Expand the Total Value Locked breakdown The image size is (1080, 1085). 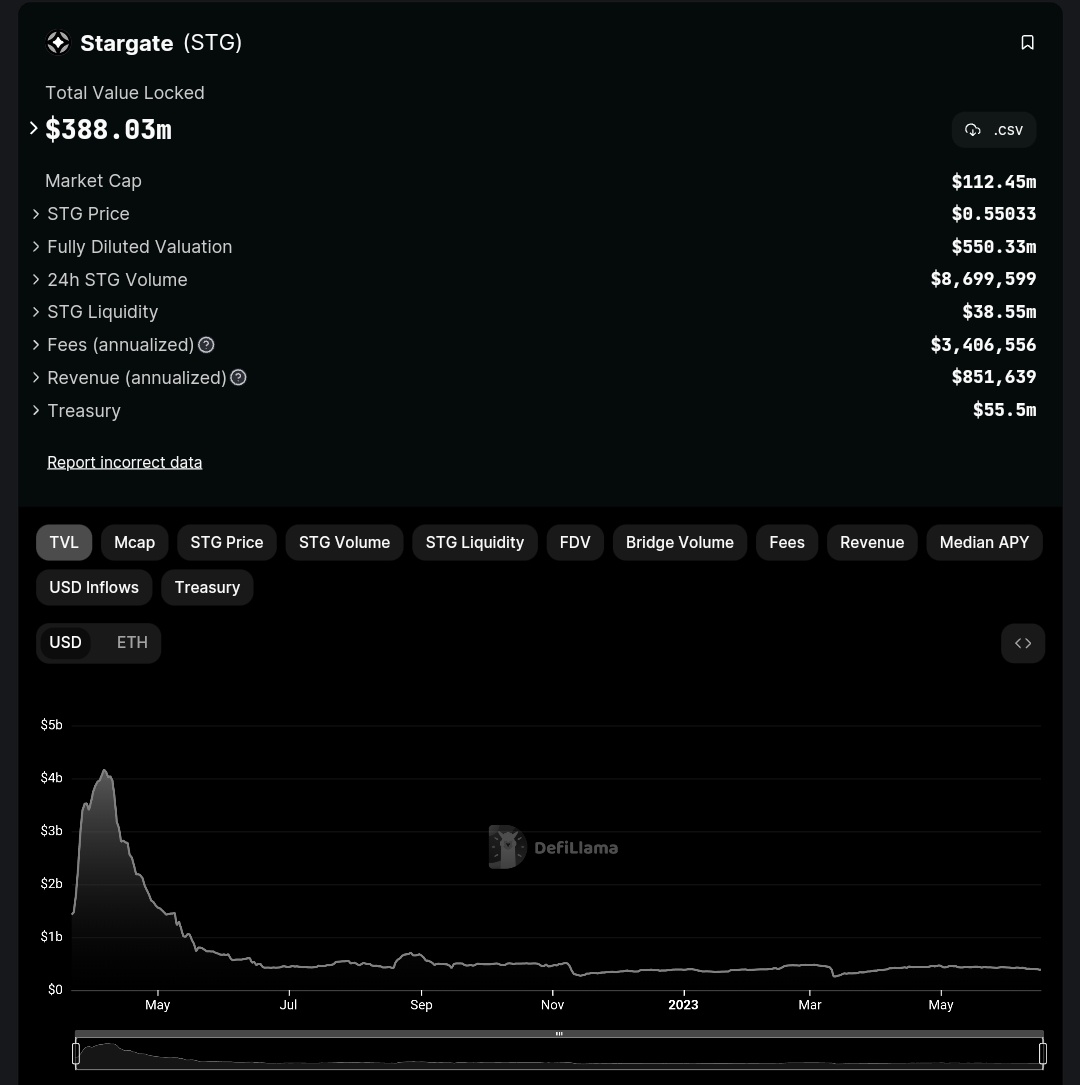(x=33, y=129)
